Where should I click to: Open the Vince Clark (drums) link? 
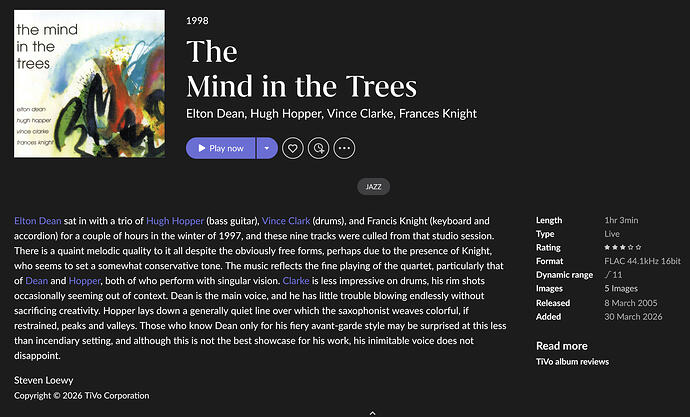(x=287, y=221)
